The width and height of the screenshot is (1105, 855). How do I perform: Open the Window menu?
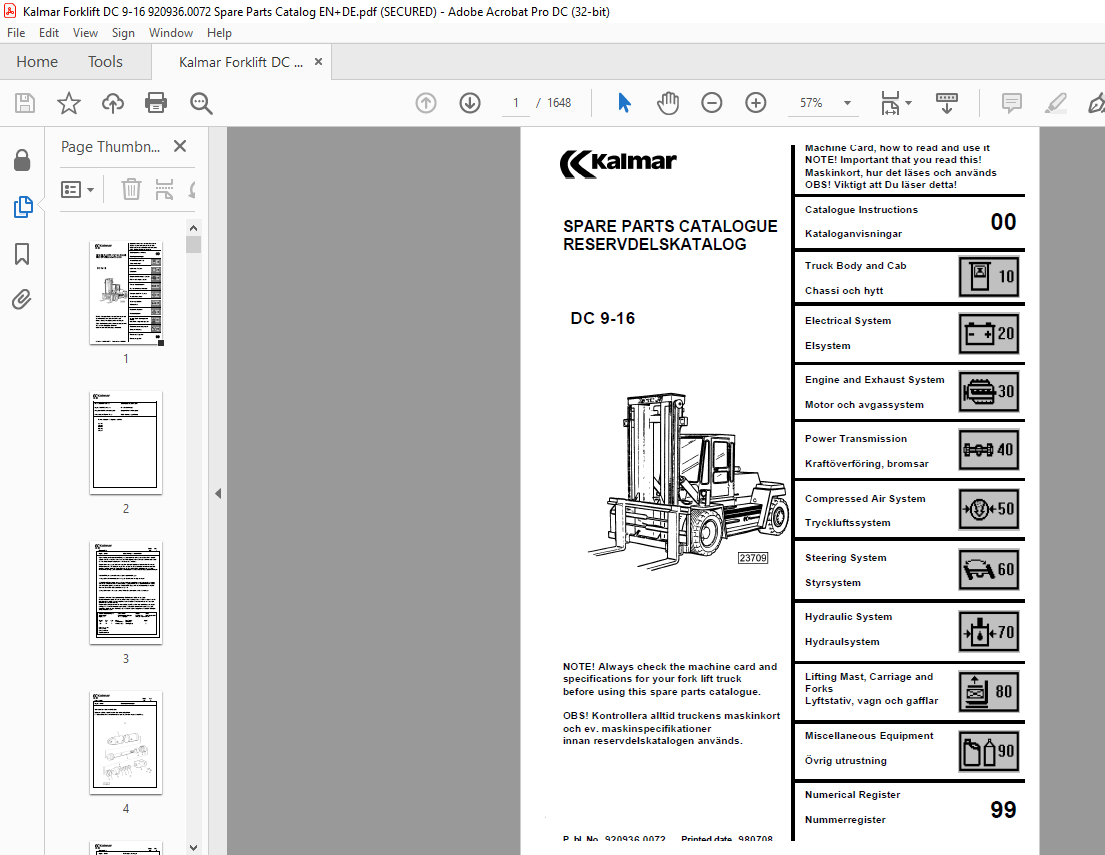[x=171, y=32]
